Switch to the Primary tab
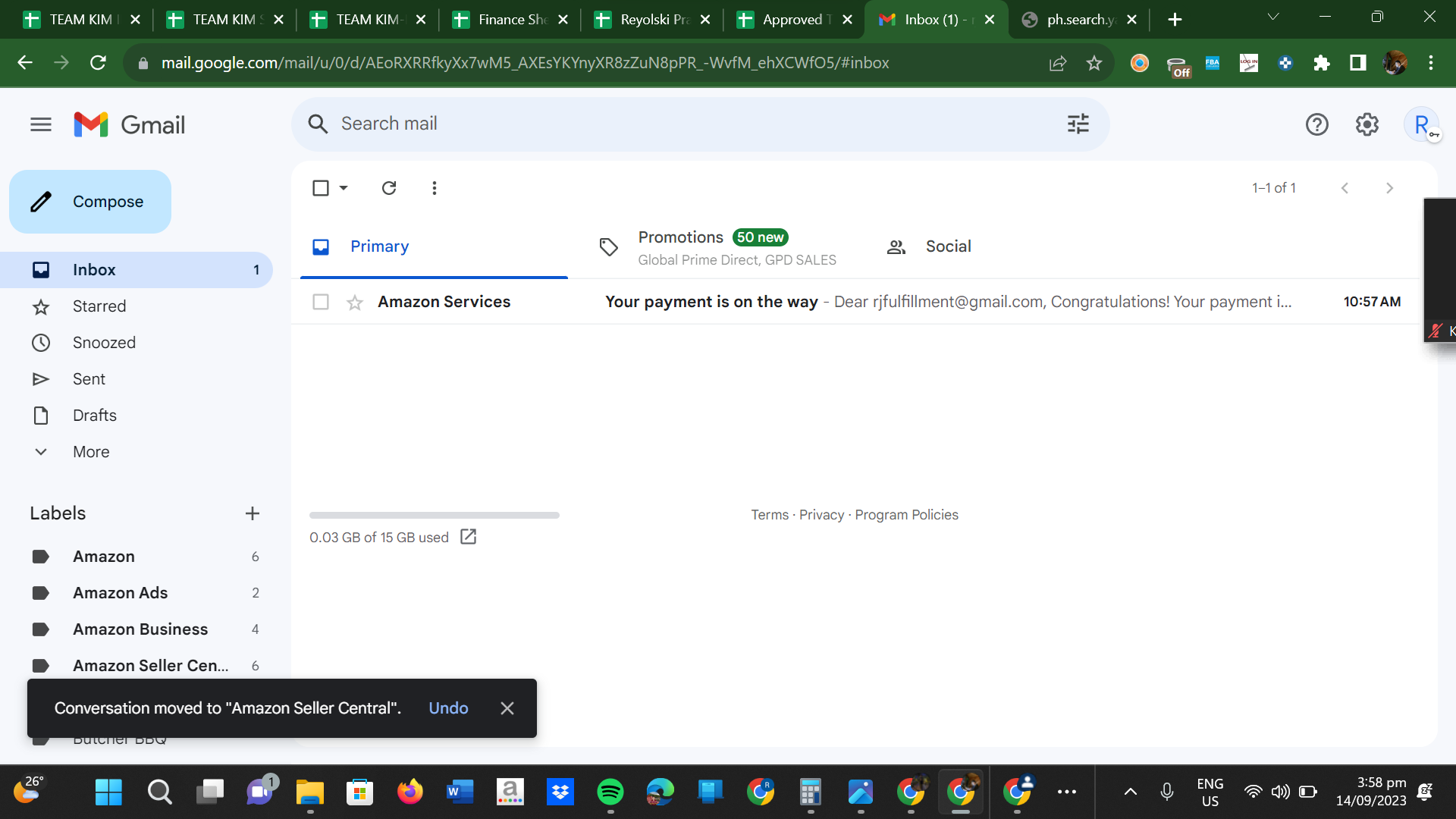The image size is (1456, 819). (x=434, y=247)
